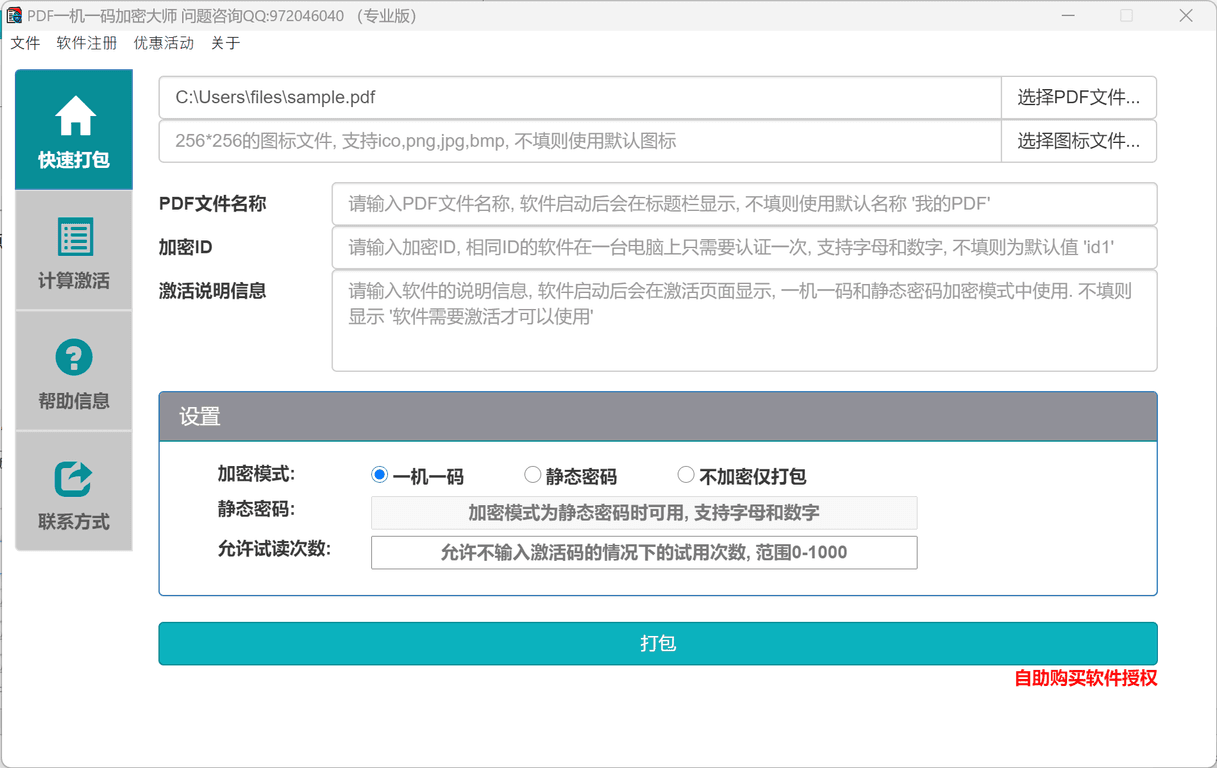The image size is (1217, 768).
Task: Click 选择图标文件 to pick an icon file
Action: [x=1078, y=141]
